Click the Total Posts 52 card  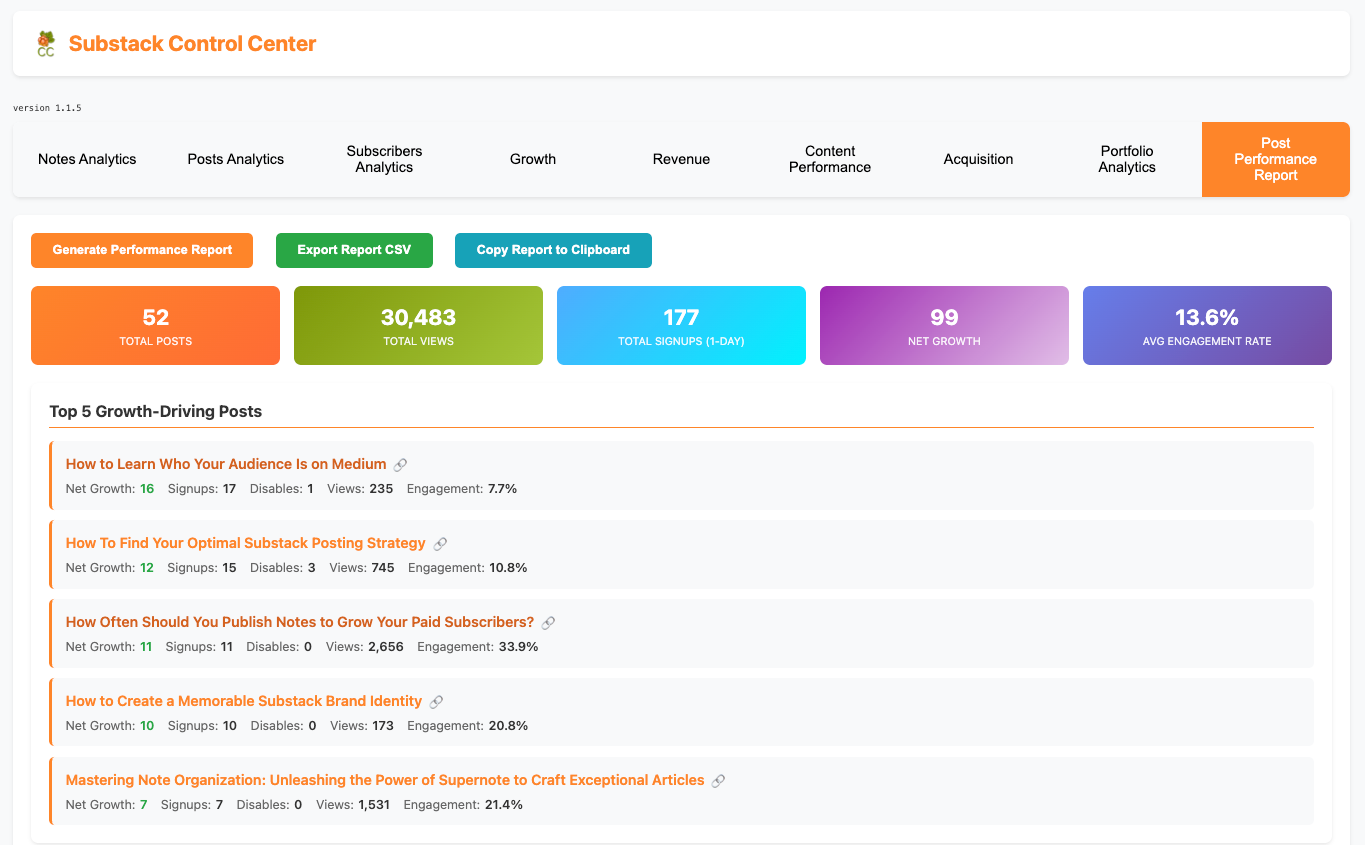point(155,326)
